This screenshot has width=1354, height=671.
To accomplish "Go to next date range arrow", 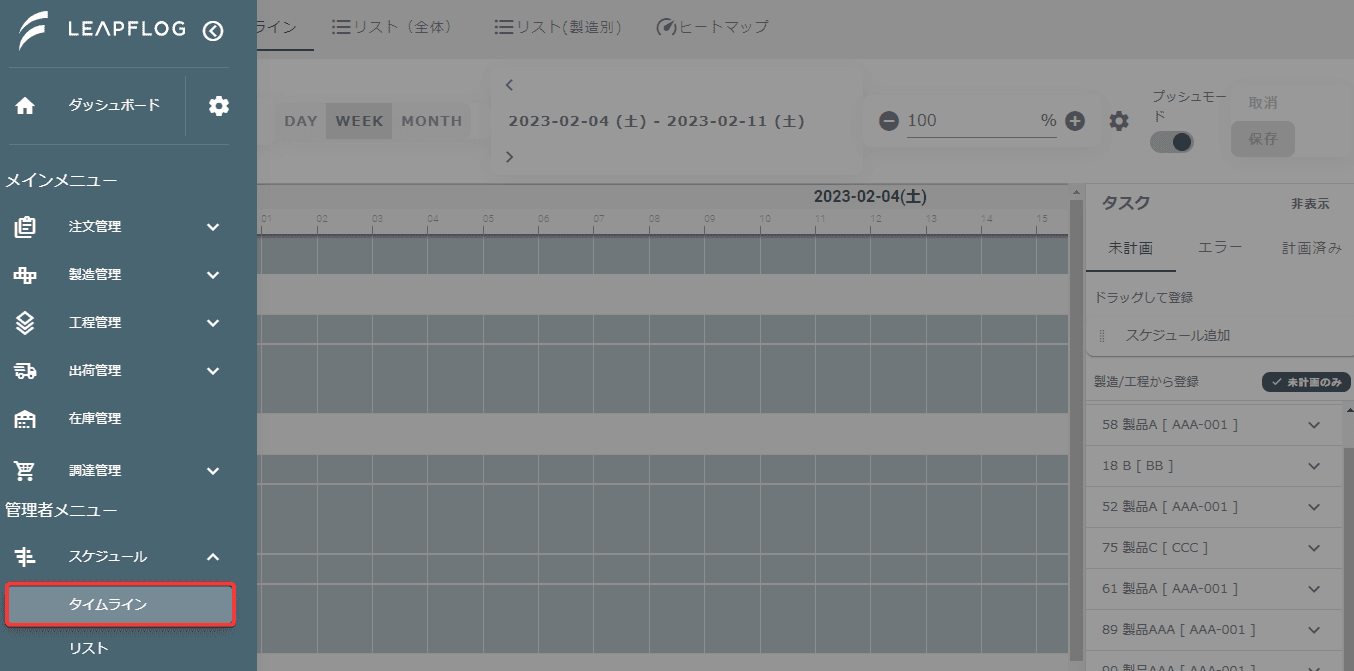I will pyautogui.click(x=509, y=157).
